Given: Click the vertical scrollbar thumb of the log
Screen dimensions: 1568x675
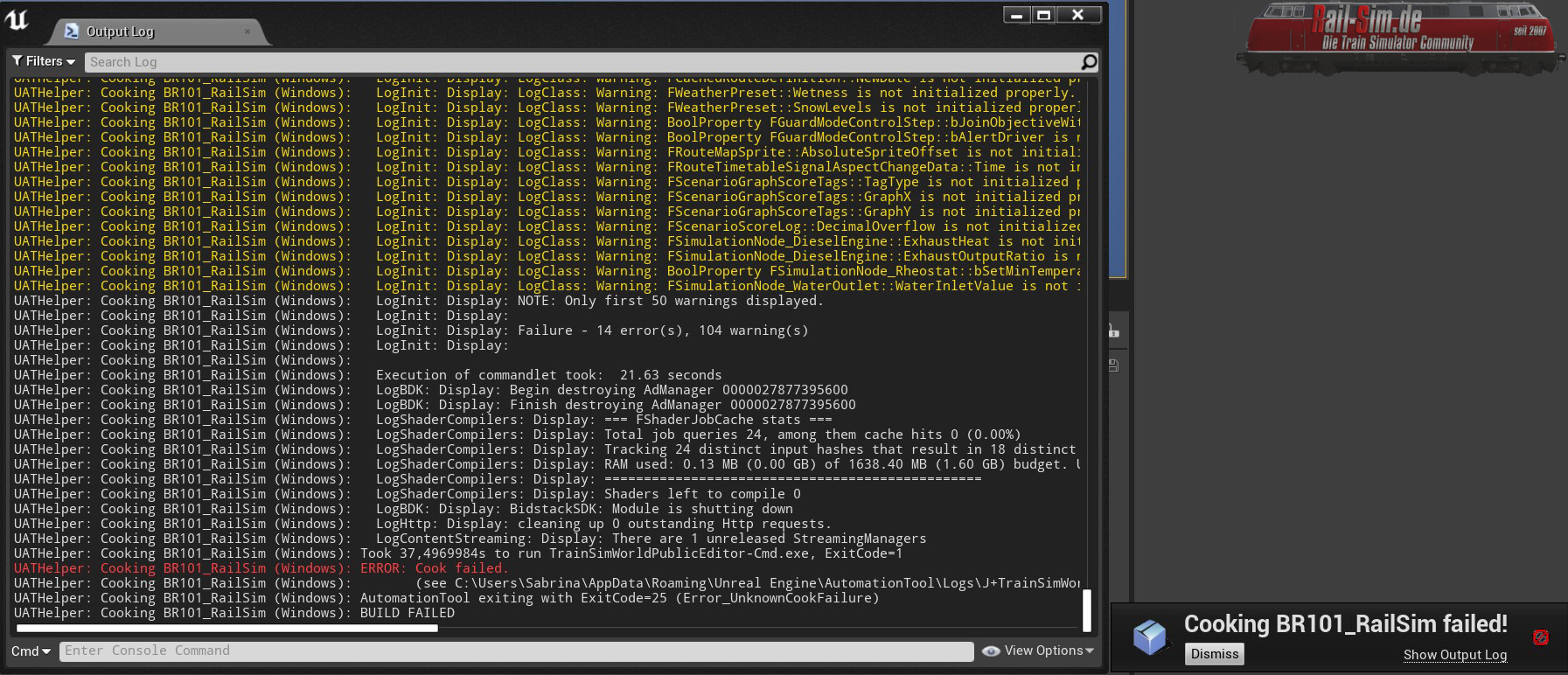Looking at the screenshot, I should tap(1087, 610).
